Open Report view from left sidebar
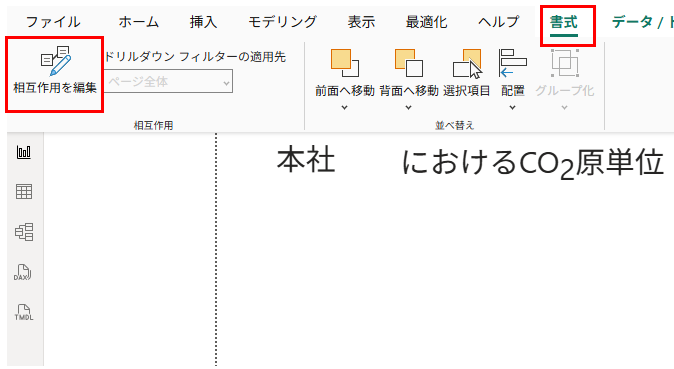Image resolution: width=674 pixels, height=369 pixels. click(x=24, y=152)
